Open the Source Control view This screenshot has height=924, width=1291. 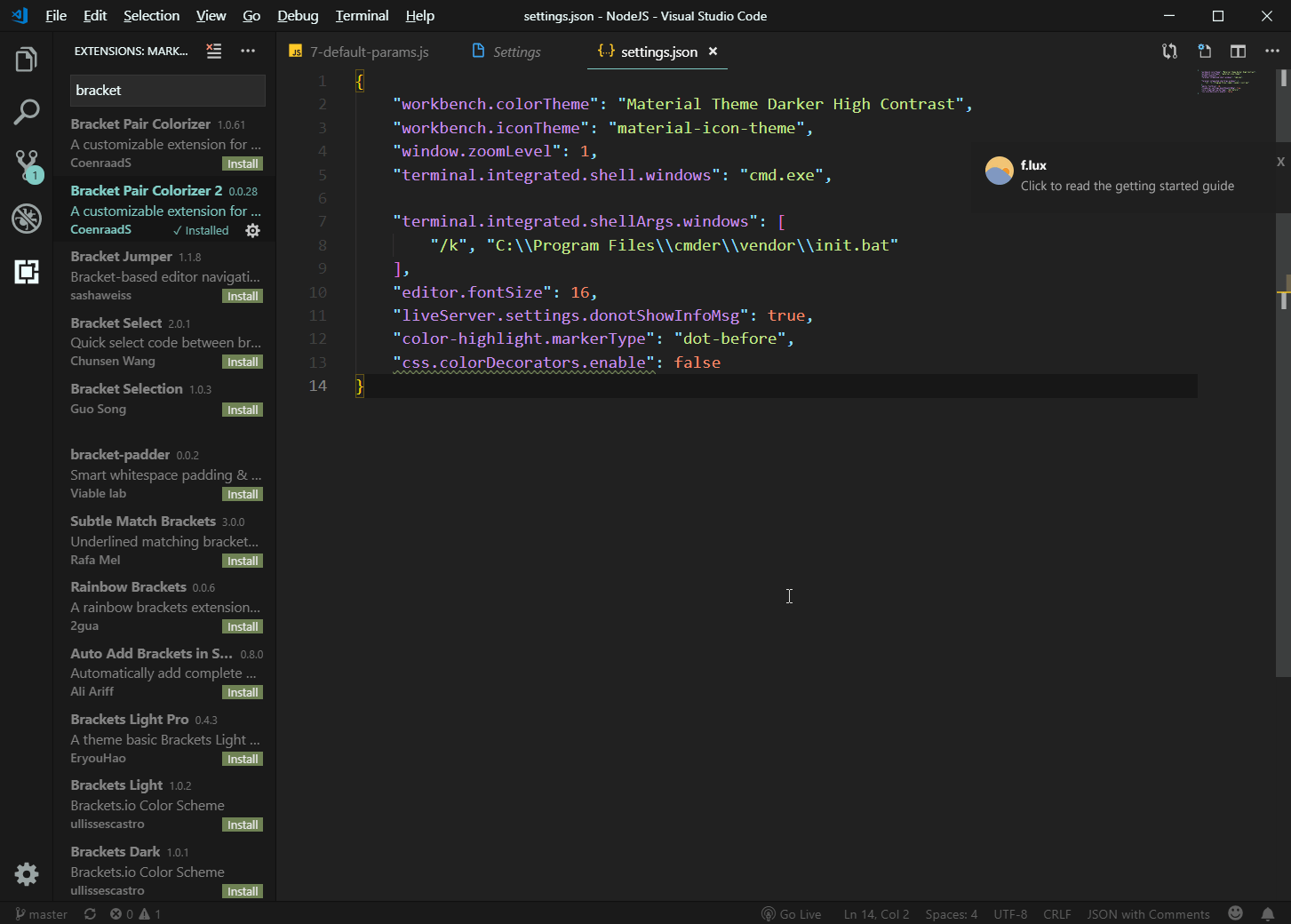point(27,165)
